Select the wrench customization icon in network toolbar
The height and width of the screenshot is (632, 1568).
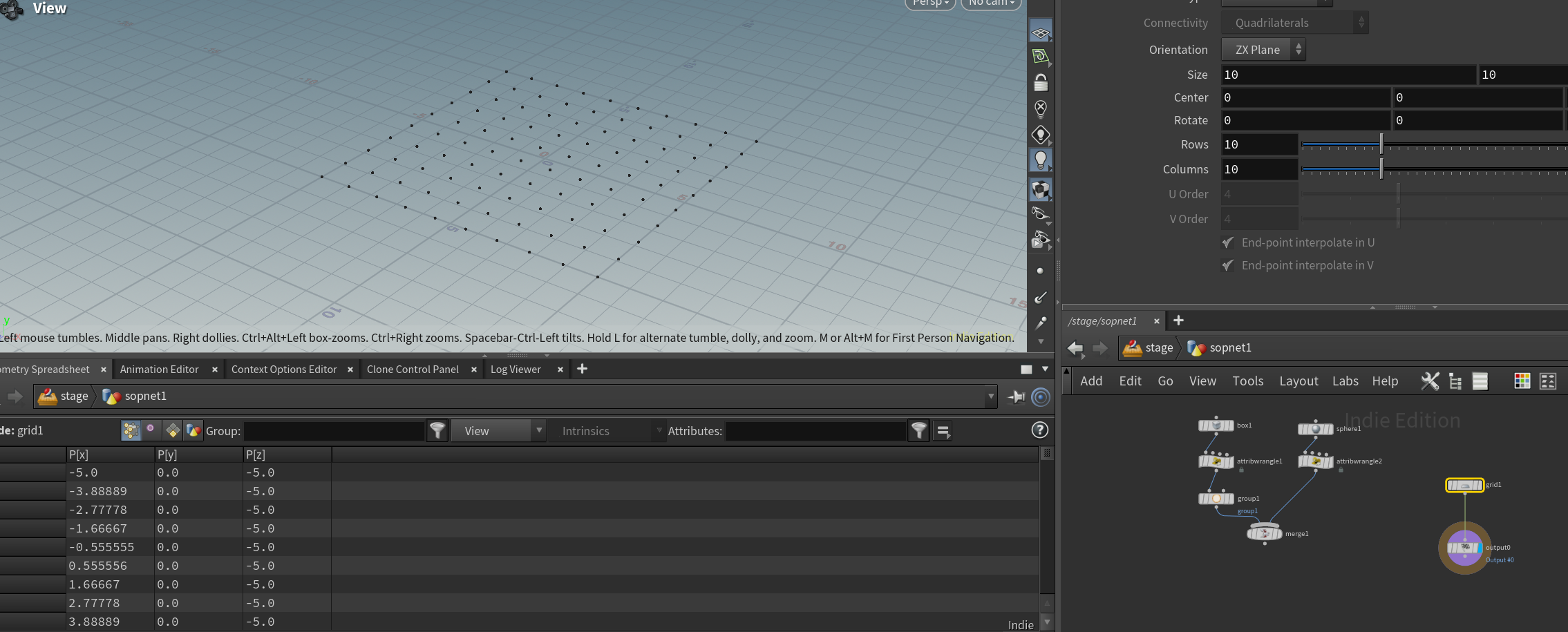(1430, 381)
